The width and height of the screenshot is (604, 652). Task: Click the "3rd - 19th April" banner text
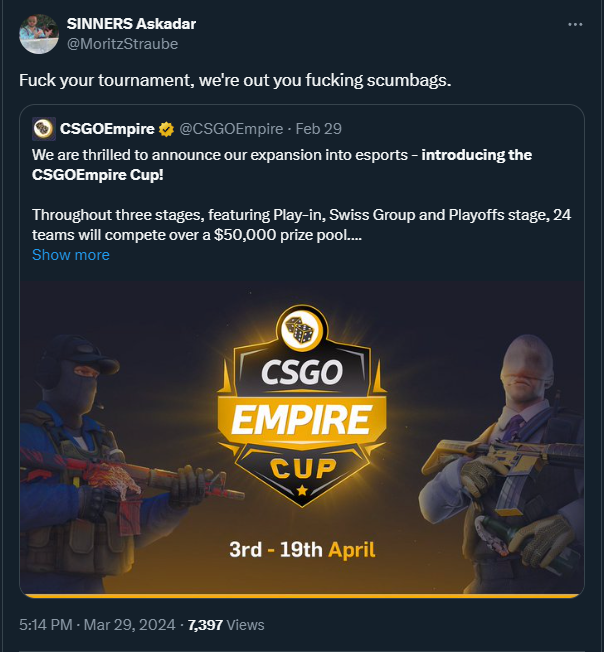pyautogui.click(x=302, y=549)
